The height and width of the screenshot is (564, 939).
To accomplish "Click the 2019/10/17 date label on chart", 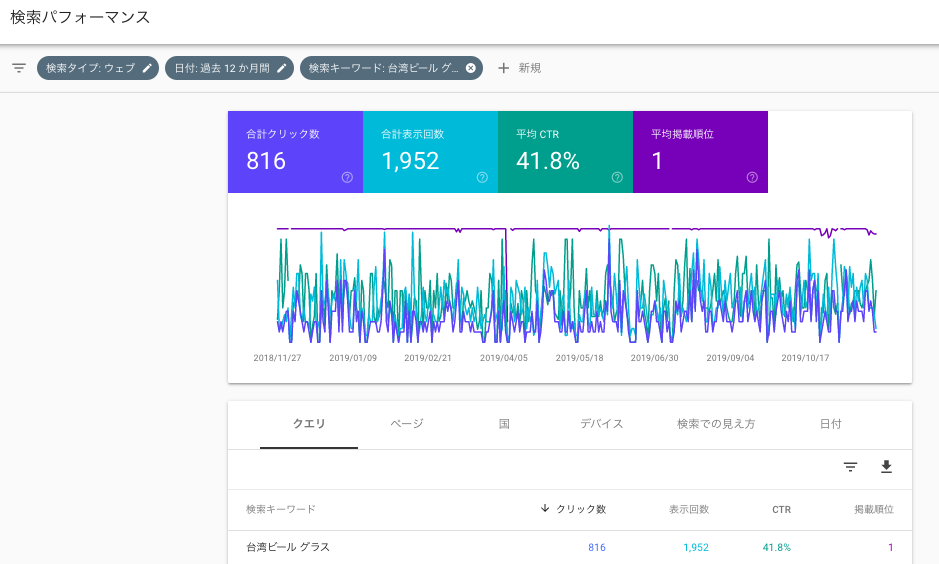I will 805,358.
